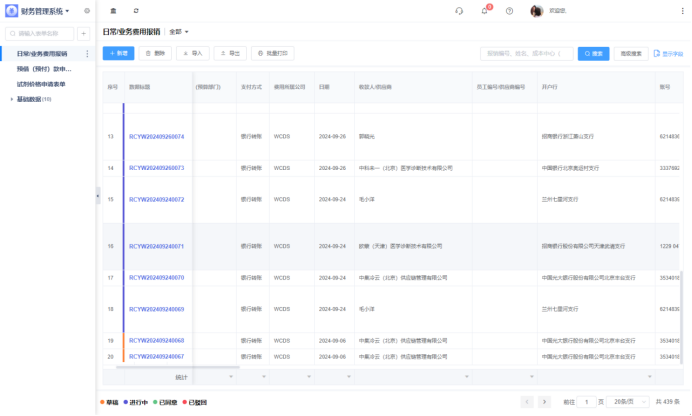Open the customer service headset icon
Viewport: 692px width, 416px height.
pyautogui.click(x=459, y=11)
